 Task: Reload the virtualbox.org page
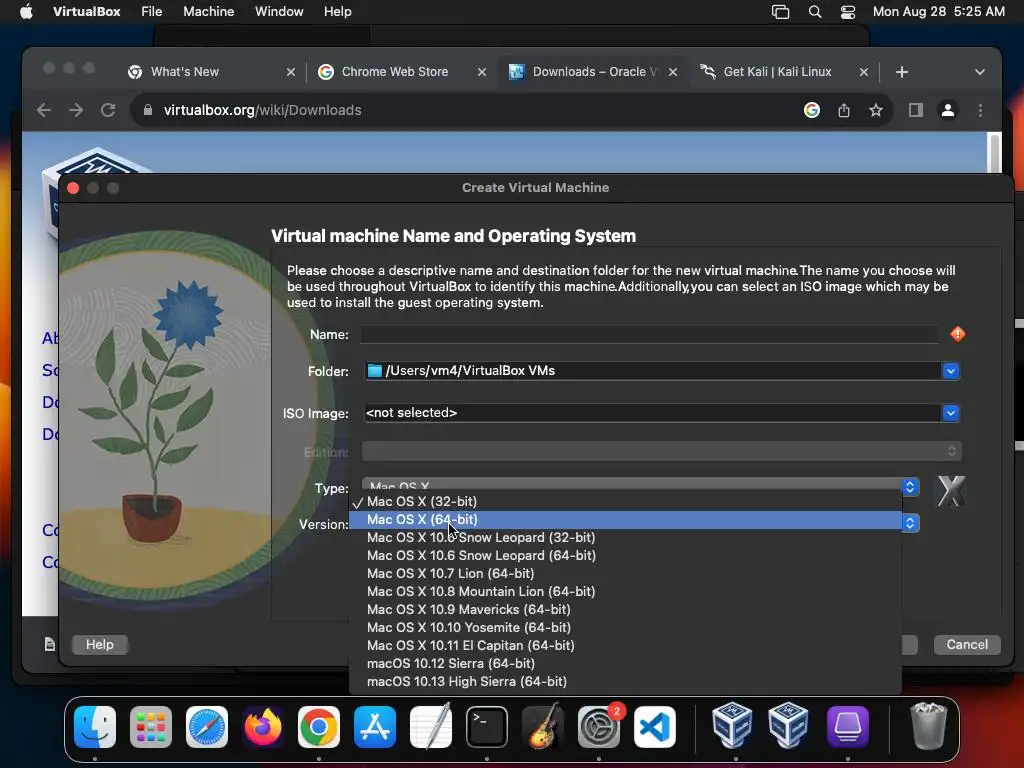coord(108,110)
